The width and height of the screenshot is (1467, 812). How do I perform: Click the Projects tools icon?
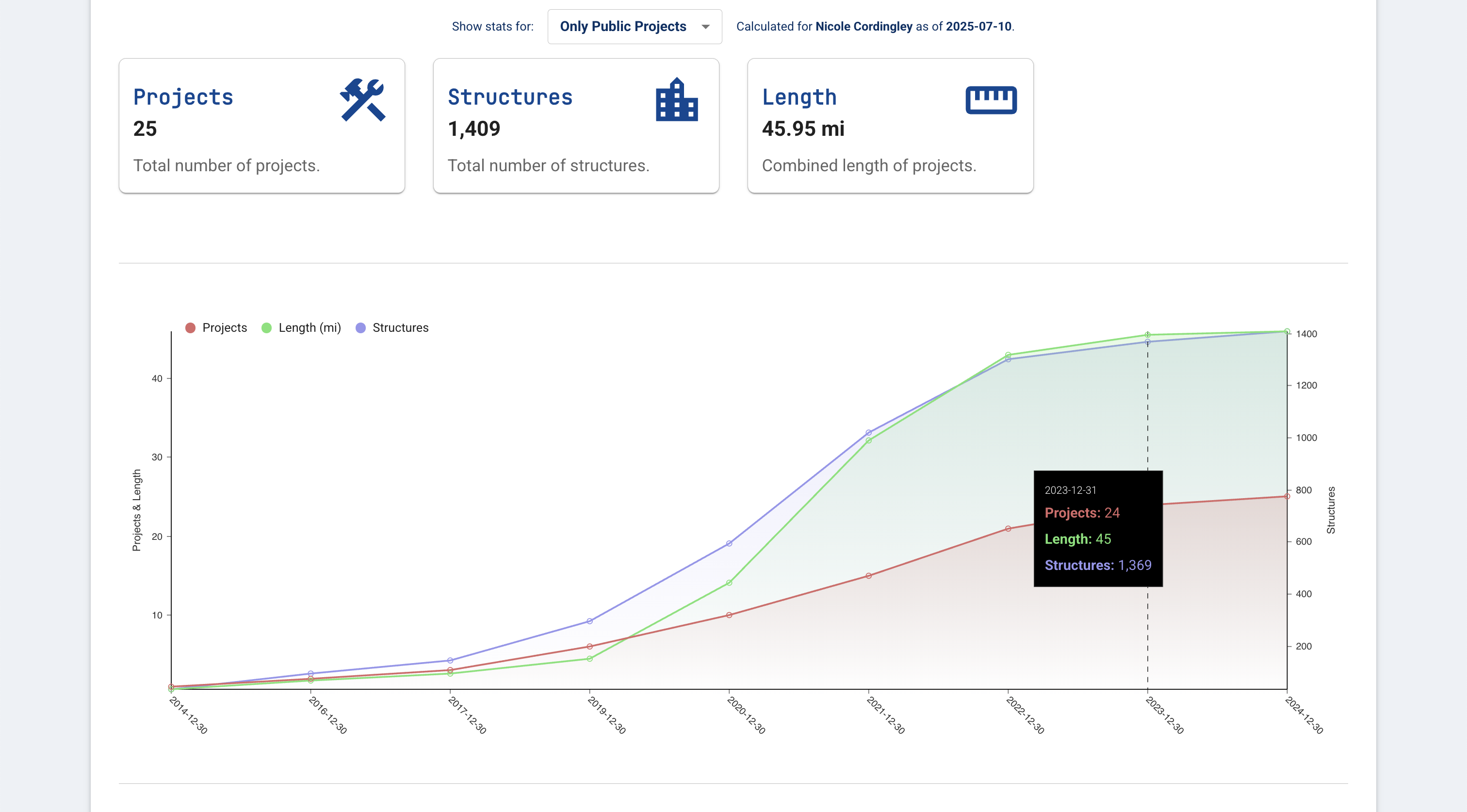363,100
